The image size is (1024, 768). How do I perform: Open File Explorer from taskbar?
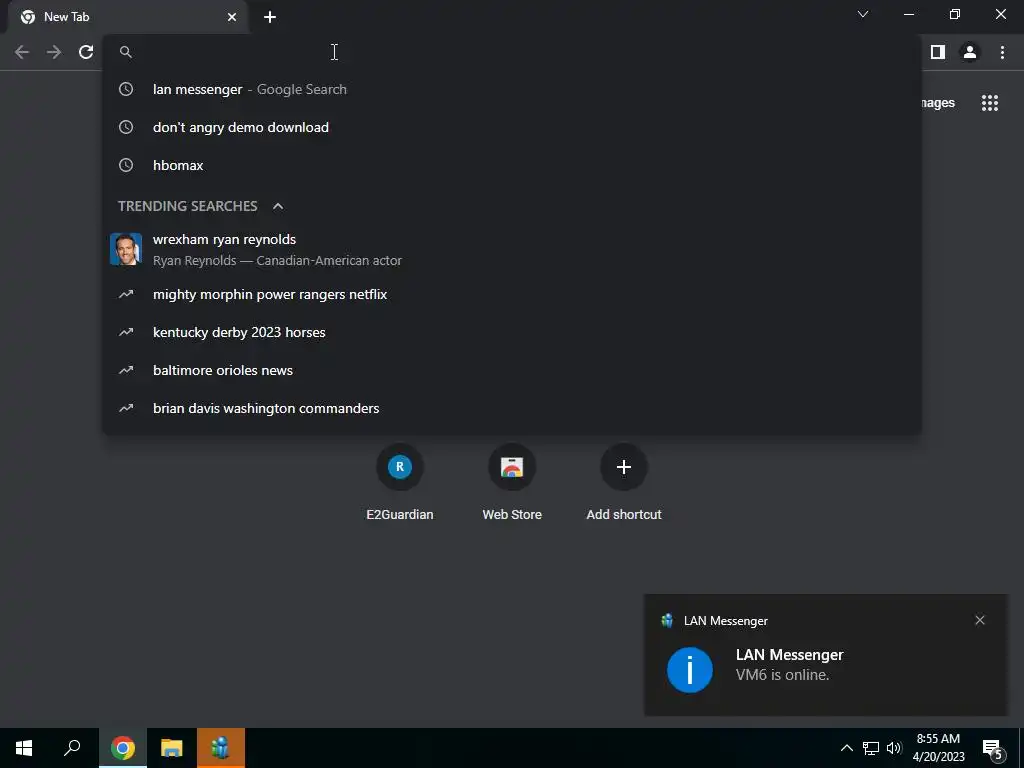coord(172,748)
